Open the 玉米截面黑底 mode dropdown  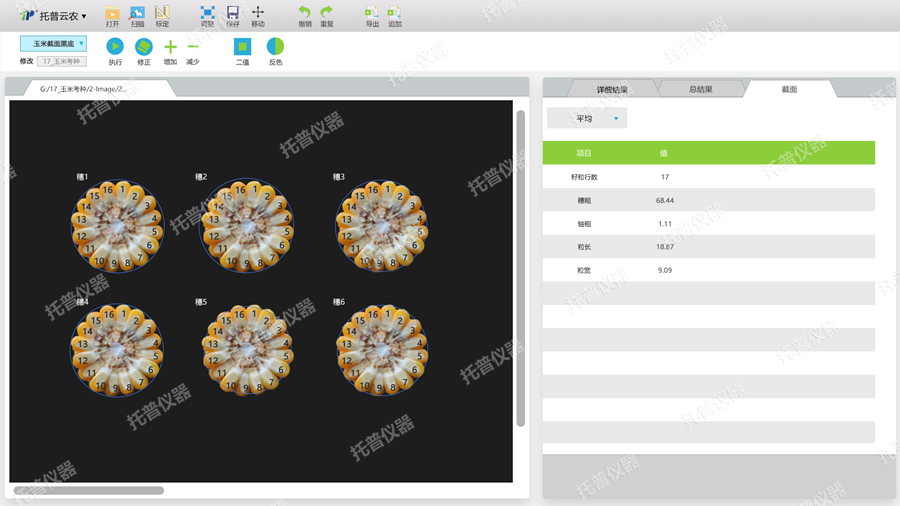point(53,44)
